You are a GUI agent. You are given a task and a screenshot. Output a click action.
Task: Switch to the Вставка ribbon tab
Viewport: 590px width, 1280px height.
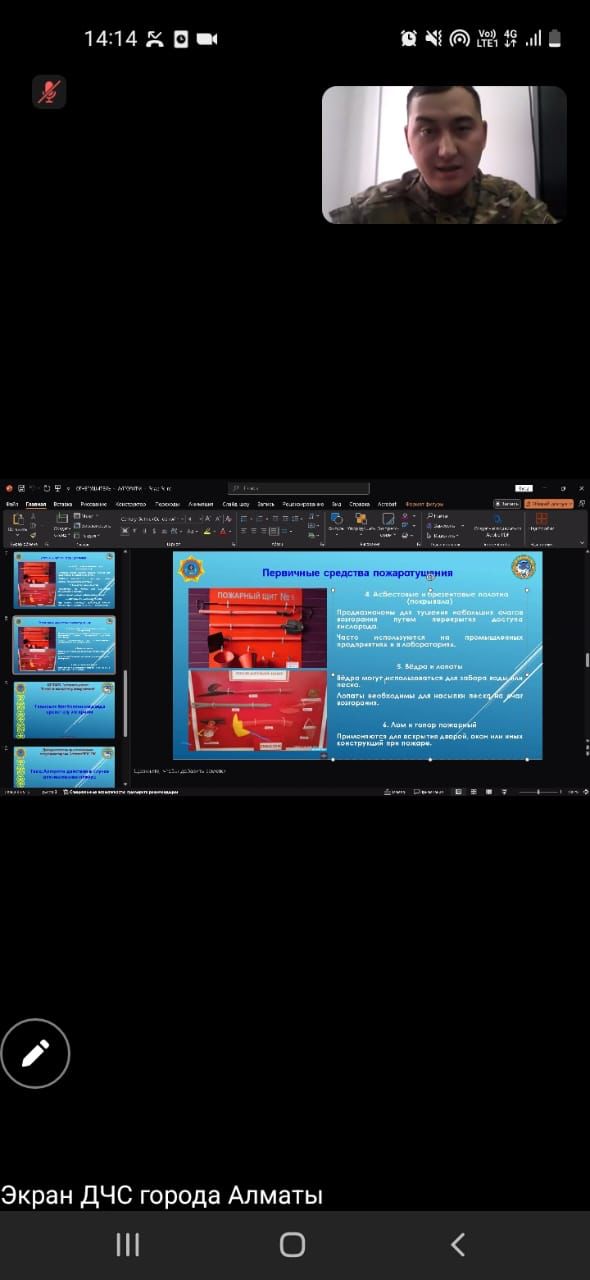click(x=62, y=504)
